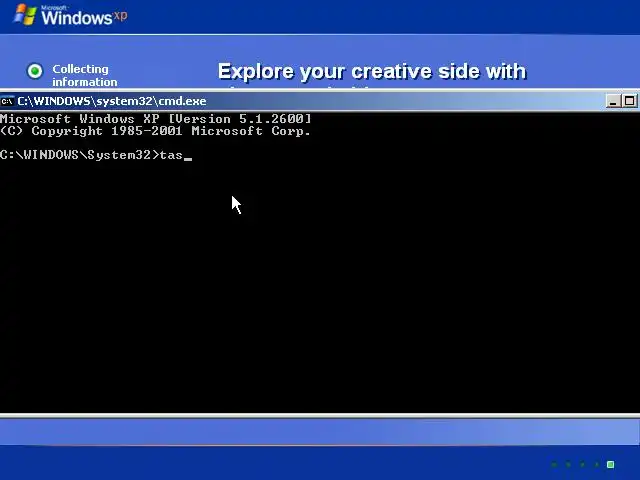Viewport: 640px width, 480px height.
Task: Click the Windows XP logo flag
Action: click(x=25, y=15)
